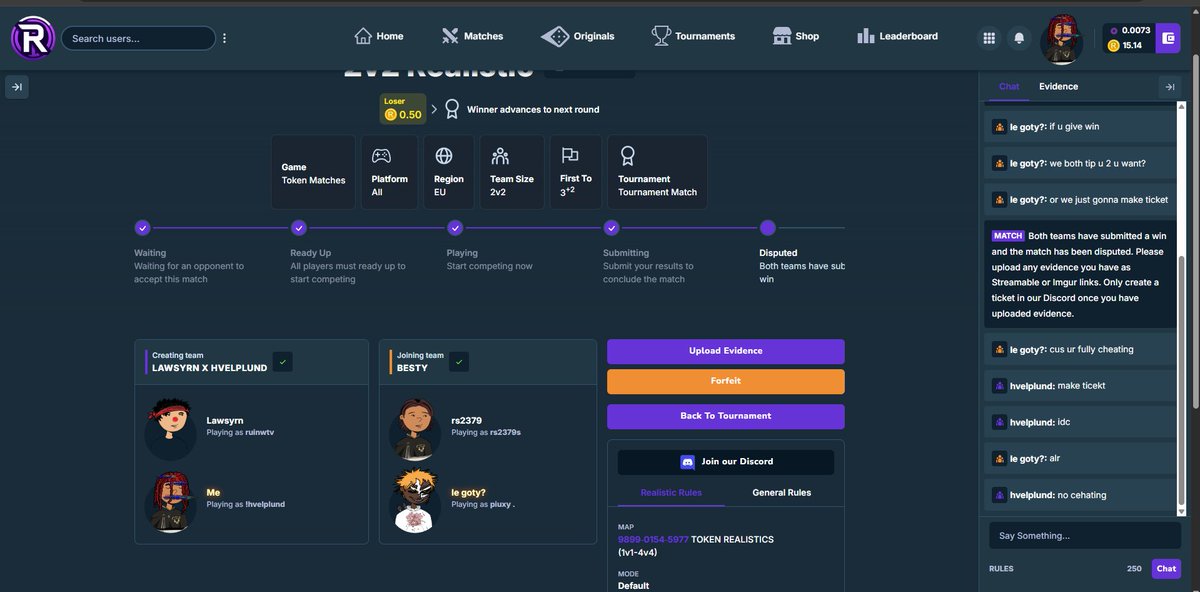Open le goty? player avatar
The image size is (1200, 592).
(415, 500)
